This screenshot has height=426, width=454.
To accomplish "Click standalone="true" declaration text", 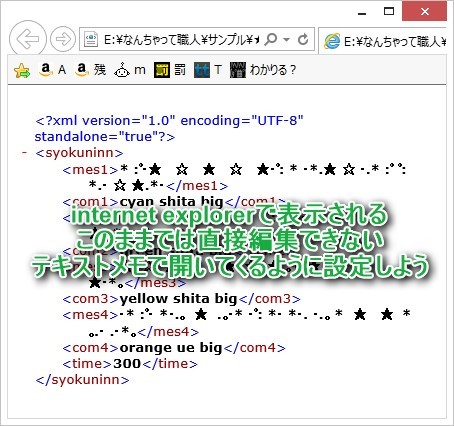I will click(x=105, y=137).
